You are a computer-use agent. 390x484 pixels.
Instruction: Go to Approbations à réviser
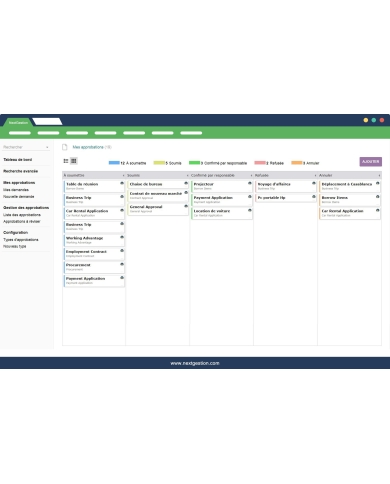coord(22,222)
